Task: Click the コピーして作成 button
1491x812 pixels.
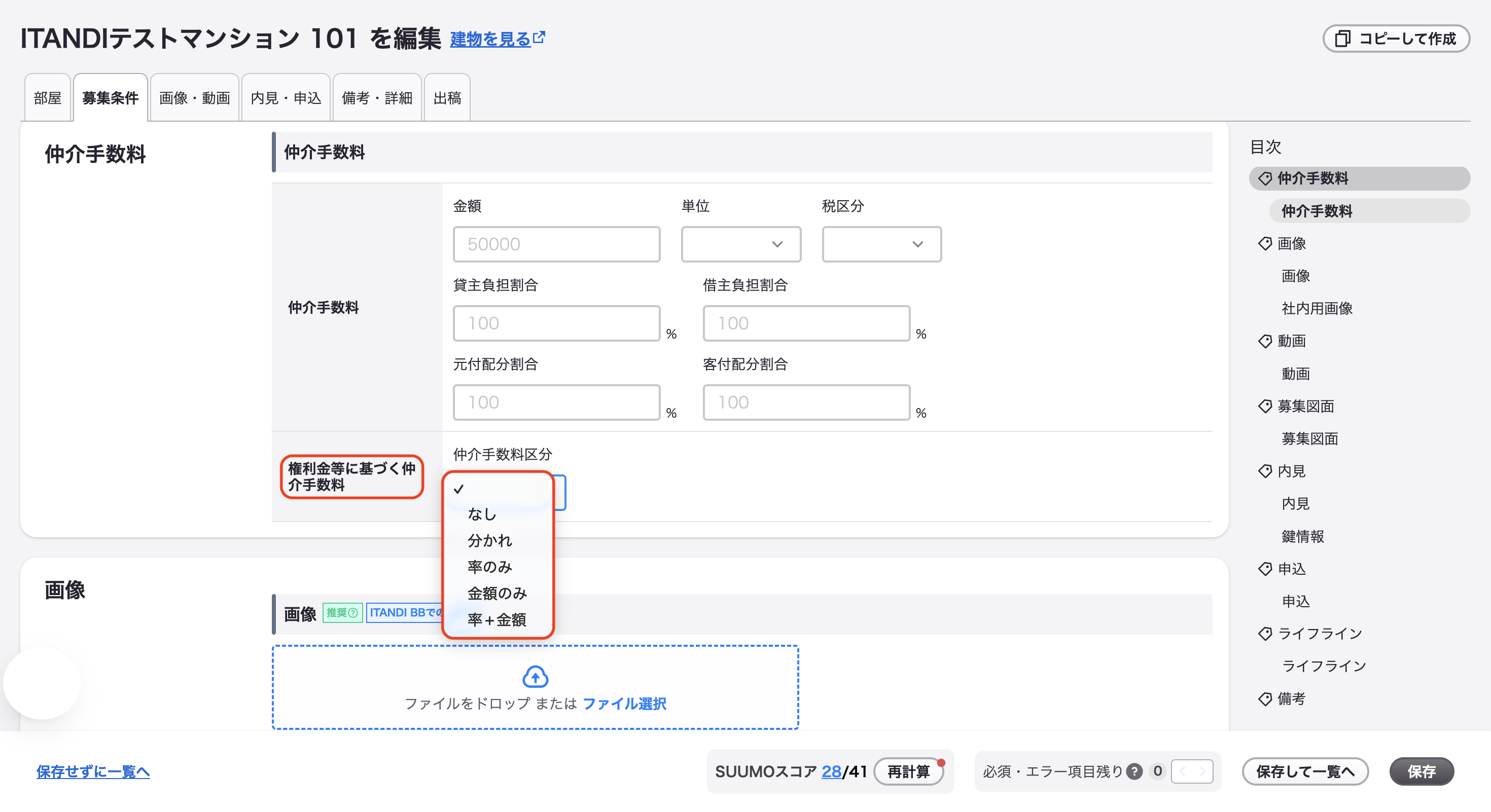Action: (1396, 39)
